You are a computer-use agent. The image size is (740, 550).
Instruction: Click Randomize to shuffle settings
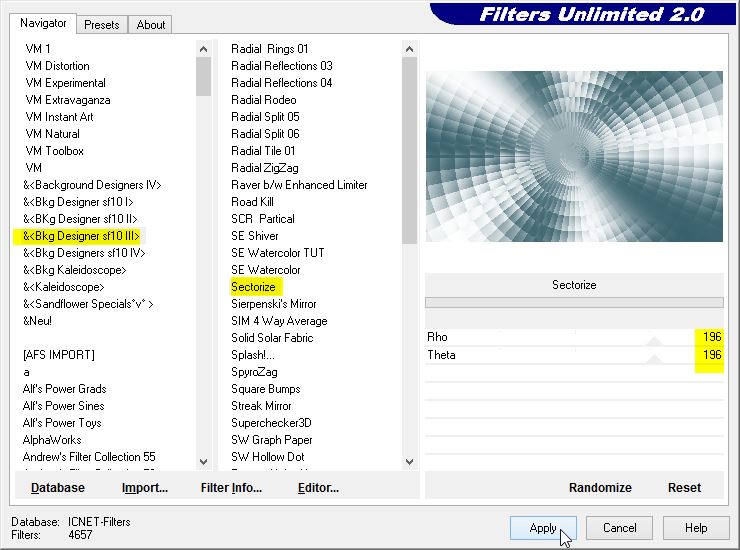[x=600, y=488]
